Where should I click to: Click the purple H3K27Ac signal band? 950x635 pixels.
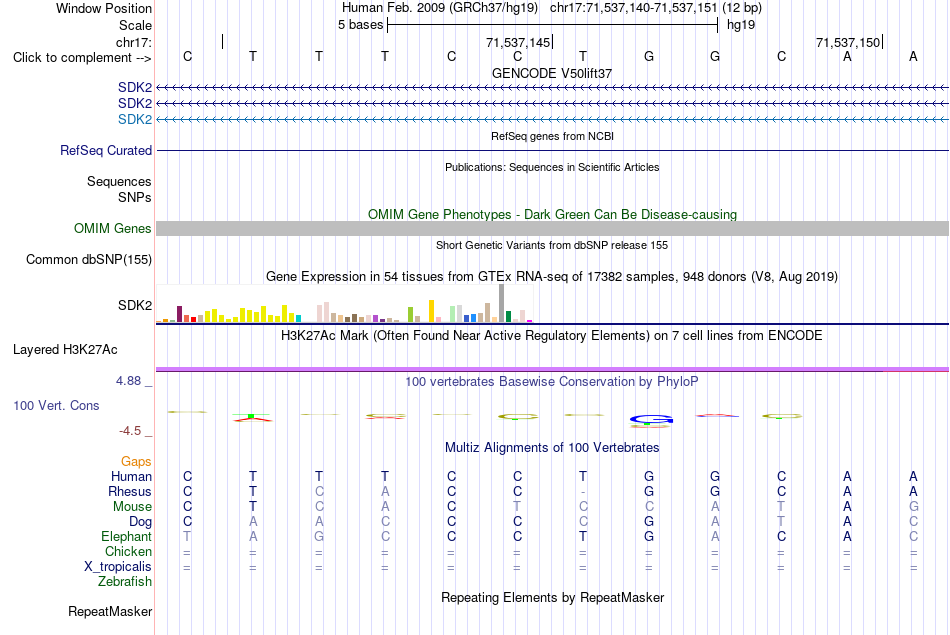(552, 369)
